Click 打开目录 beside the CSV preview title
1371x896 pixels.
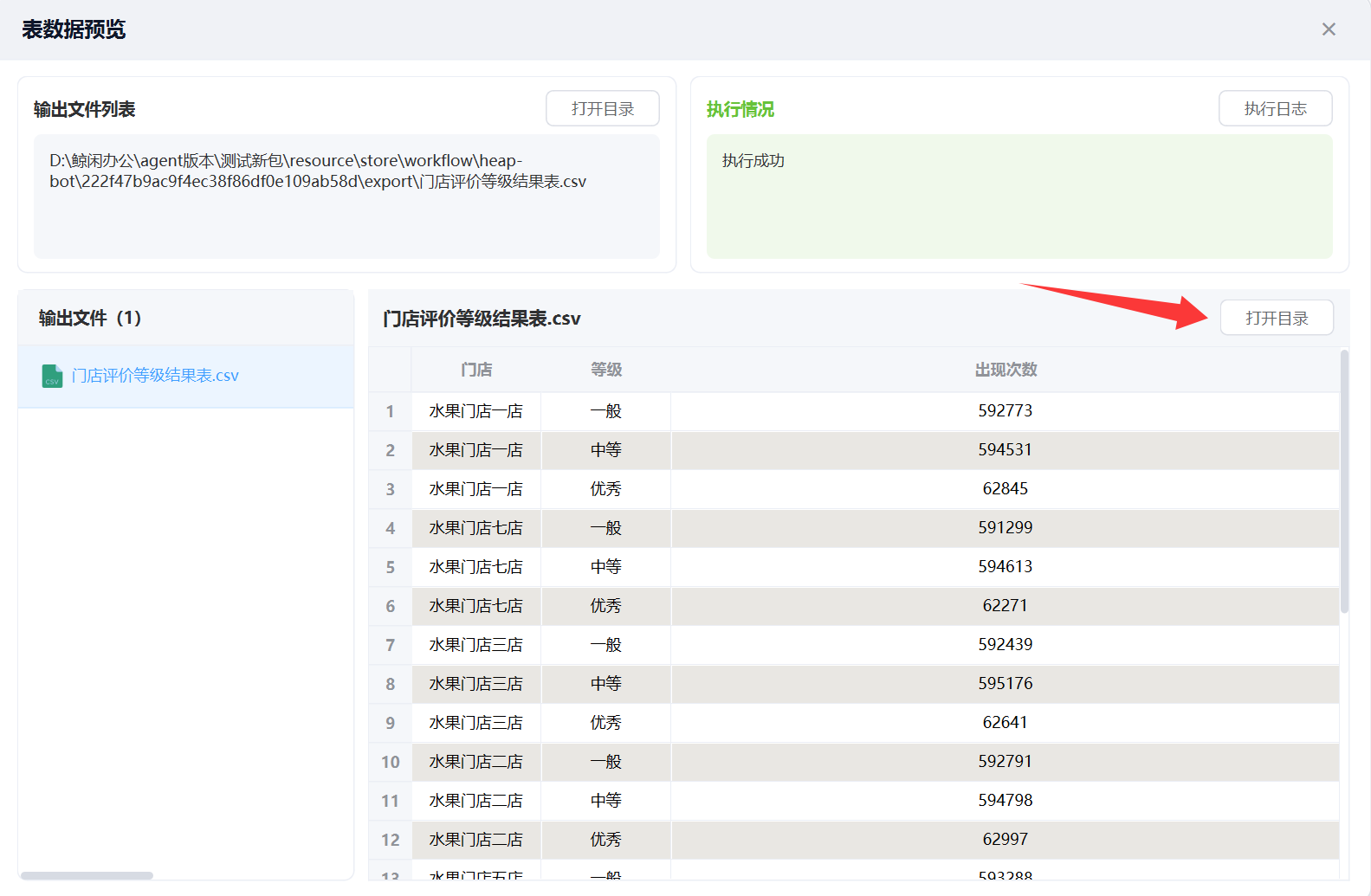[x=1277, y=319]
